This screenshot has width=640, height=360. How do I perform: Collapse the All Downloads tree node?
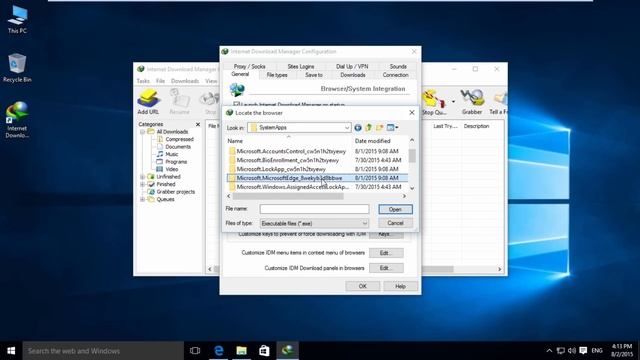[142, 132]
